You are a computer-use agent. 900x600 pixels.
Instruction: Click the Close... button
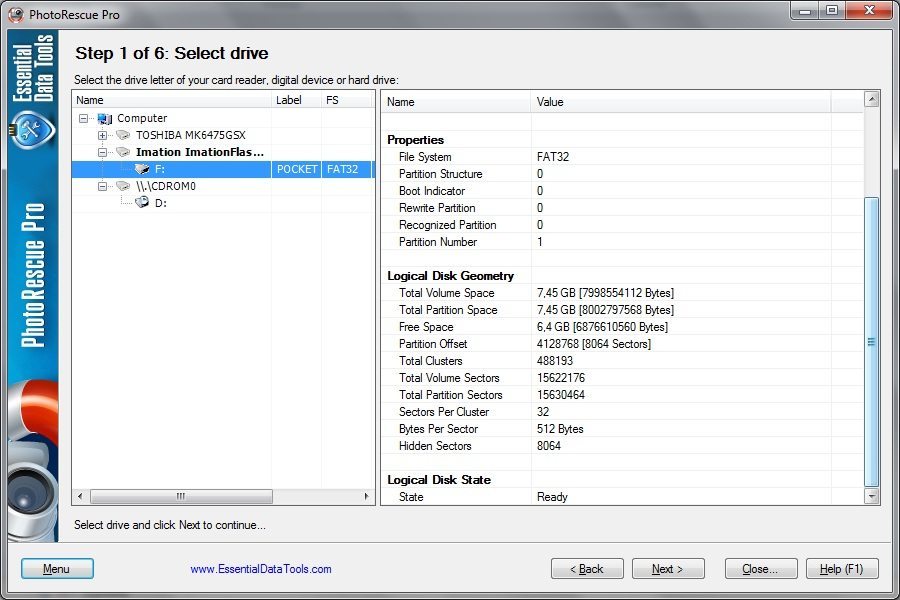click(x=761, y=569)
